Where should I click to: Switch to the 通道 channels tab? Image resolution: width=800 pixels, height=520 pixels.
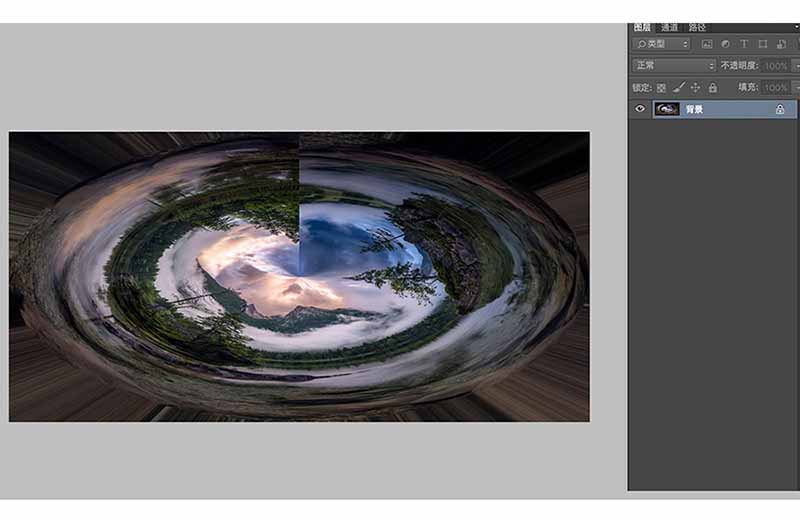669,28
